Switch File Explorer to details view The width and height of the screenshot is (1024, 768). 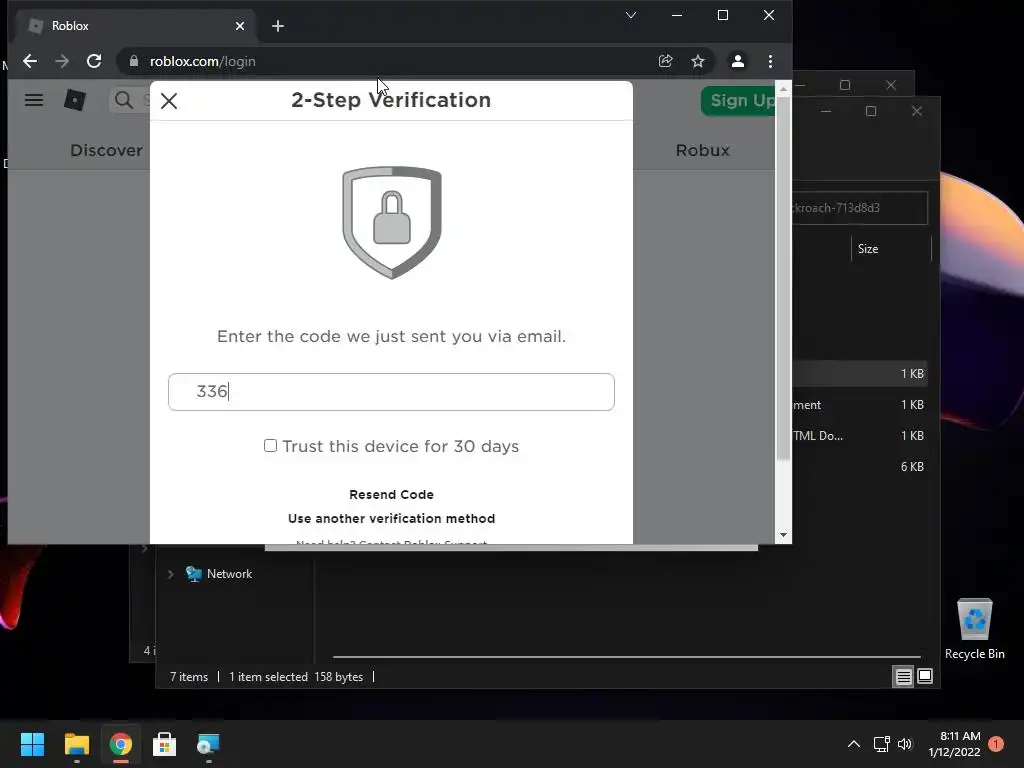903,677
